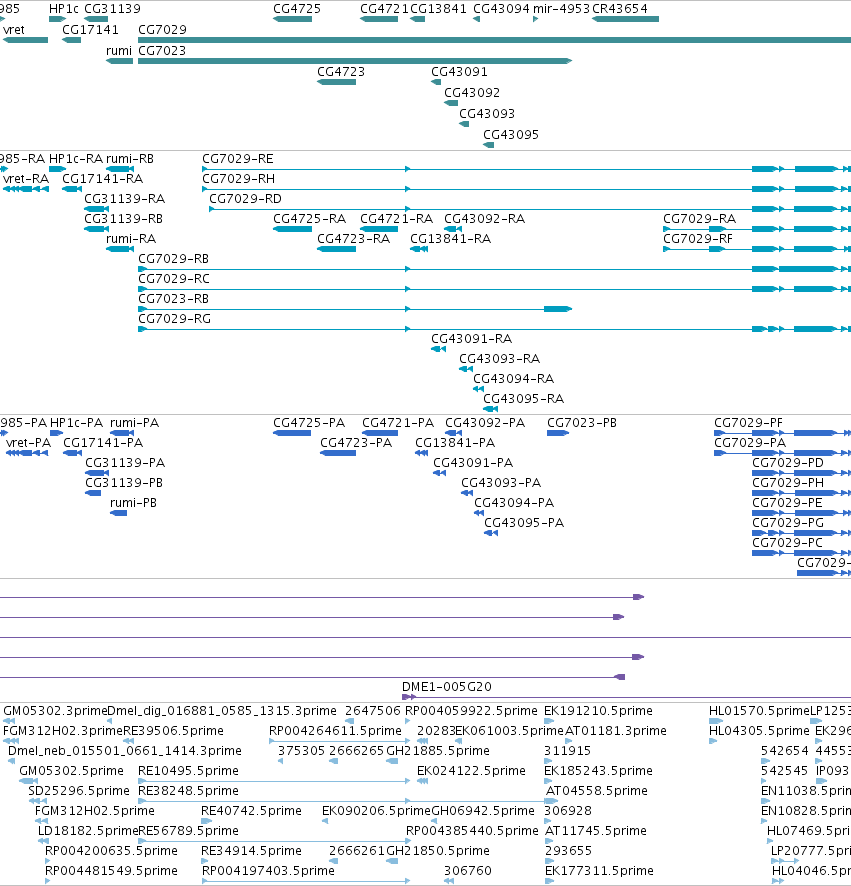Viewport: 851px width, 886px height.
Task: Select the AT11745.5prime EST label
Action: tap(596, 831)
